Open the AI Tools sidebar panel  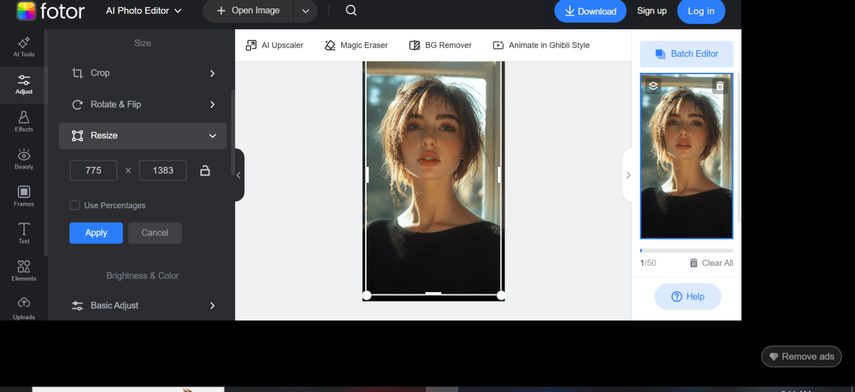click(24, 47)
